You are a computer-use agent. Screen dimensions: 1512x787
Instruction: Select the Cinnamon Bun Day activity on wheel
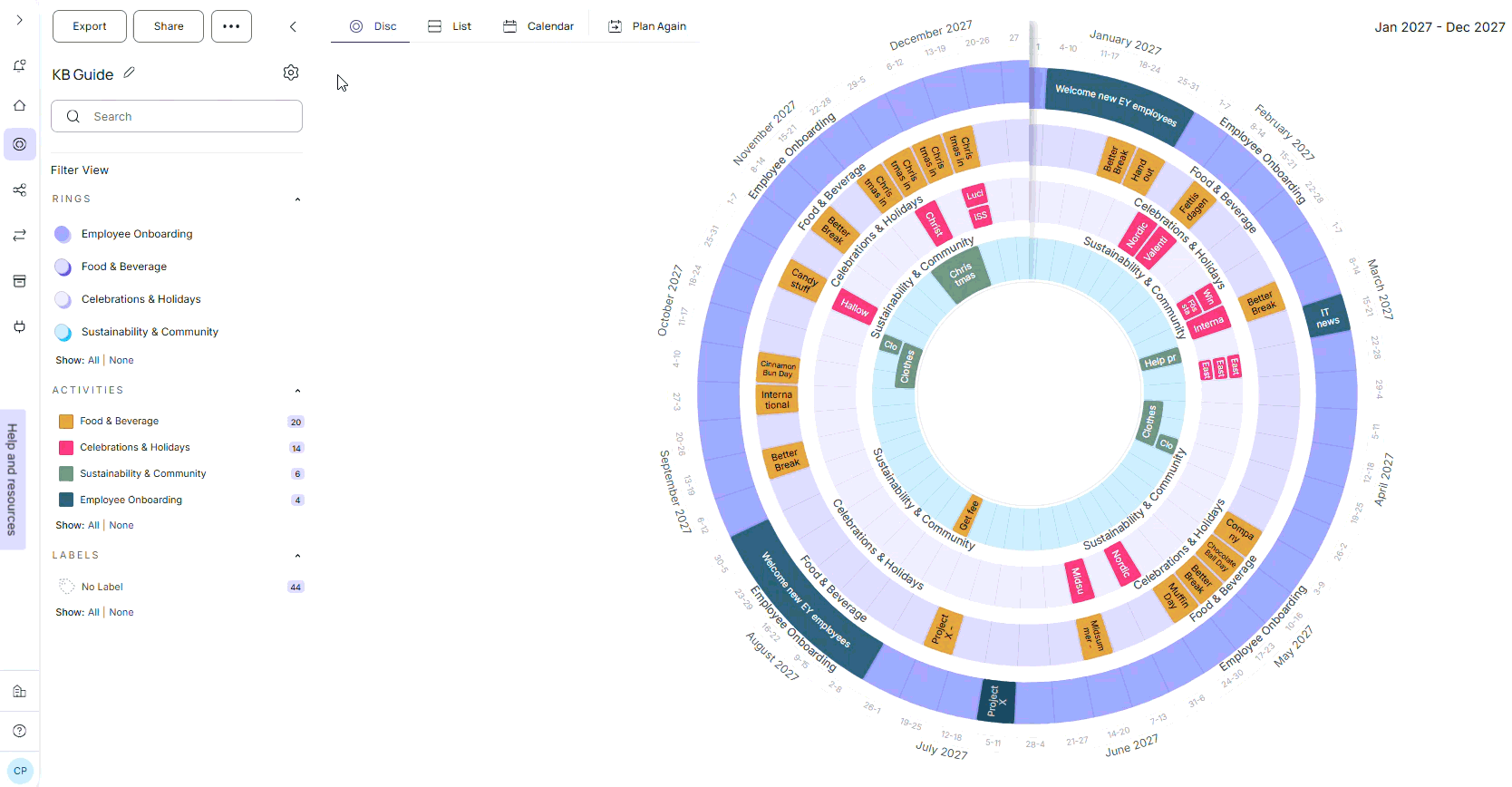pos(778,368)
